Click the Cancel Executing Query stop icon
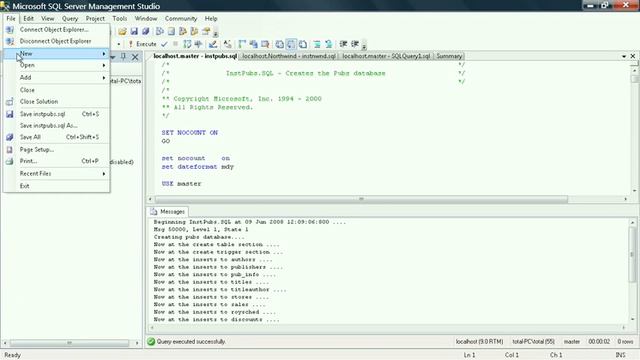This screenshot has height=360, width=640. point(176,44)
